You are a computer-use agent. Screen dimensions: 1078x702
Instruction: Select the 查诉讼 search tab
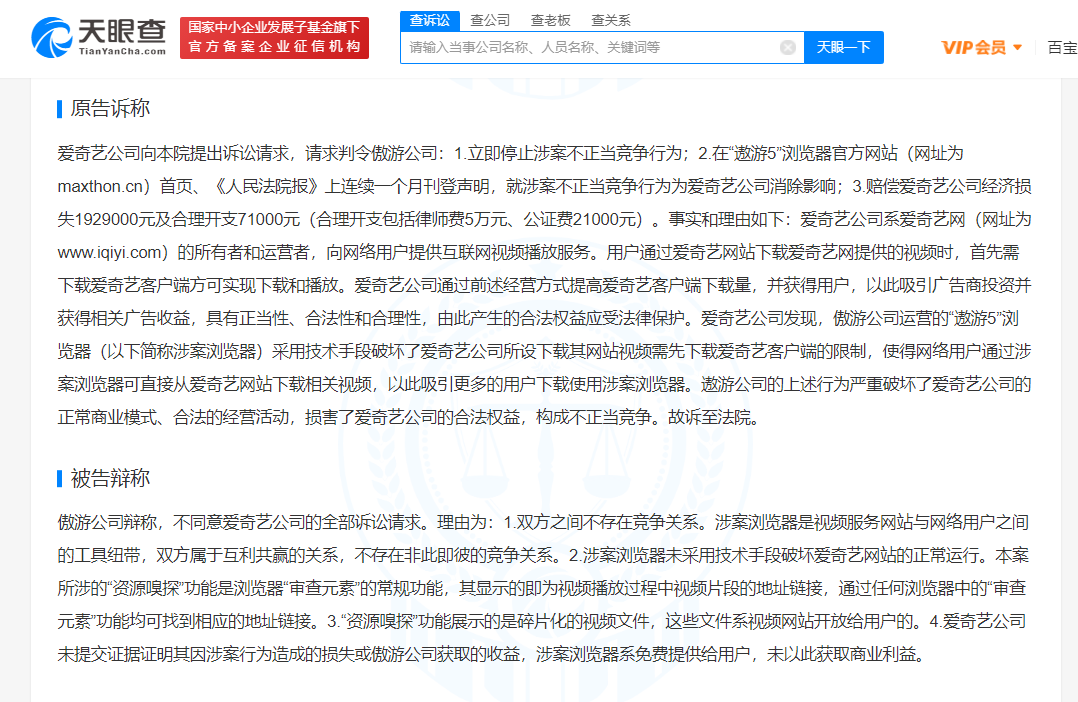click(430, 21)
